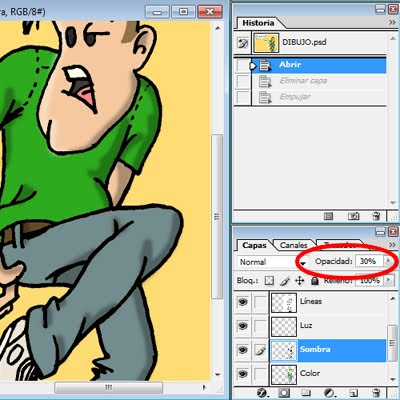The image size is (400, 400).
Task: Delete layer with Capas trash icon
Action: pyautogui.click(x=376, y=392)
